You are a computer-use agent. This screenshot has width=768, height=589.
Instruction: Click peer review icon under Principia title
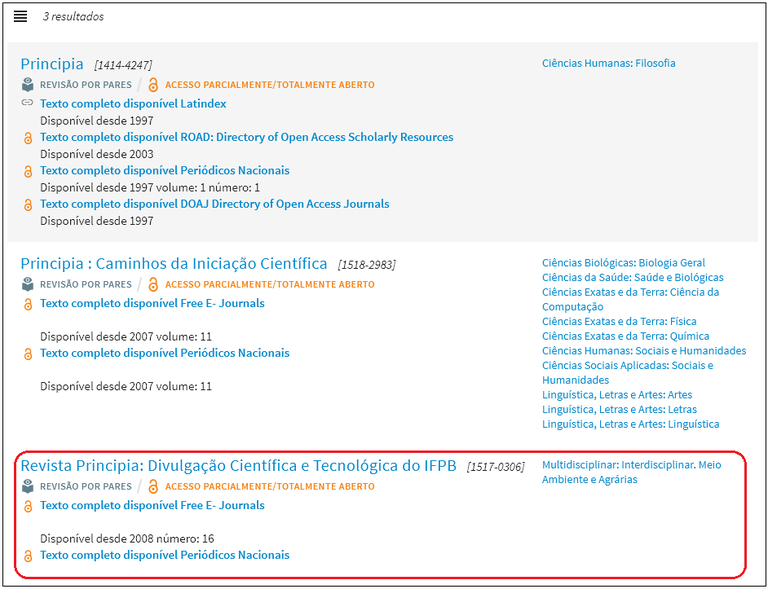pyautogui.click(x=28, y=85)
